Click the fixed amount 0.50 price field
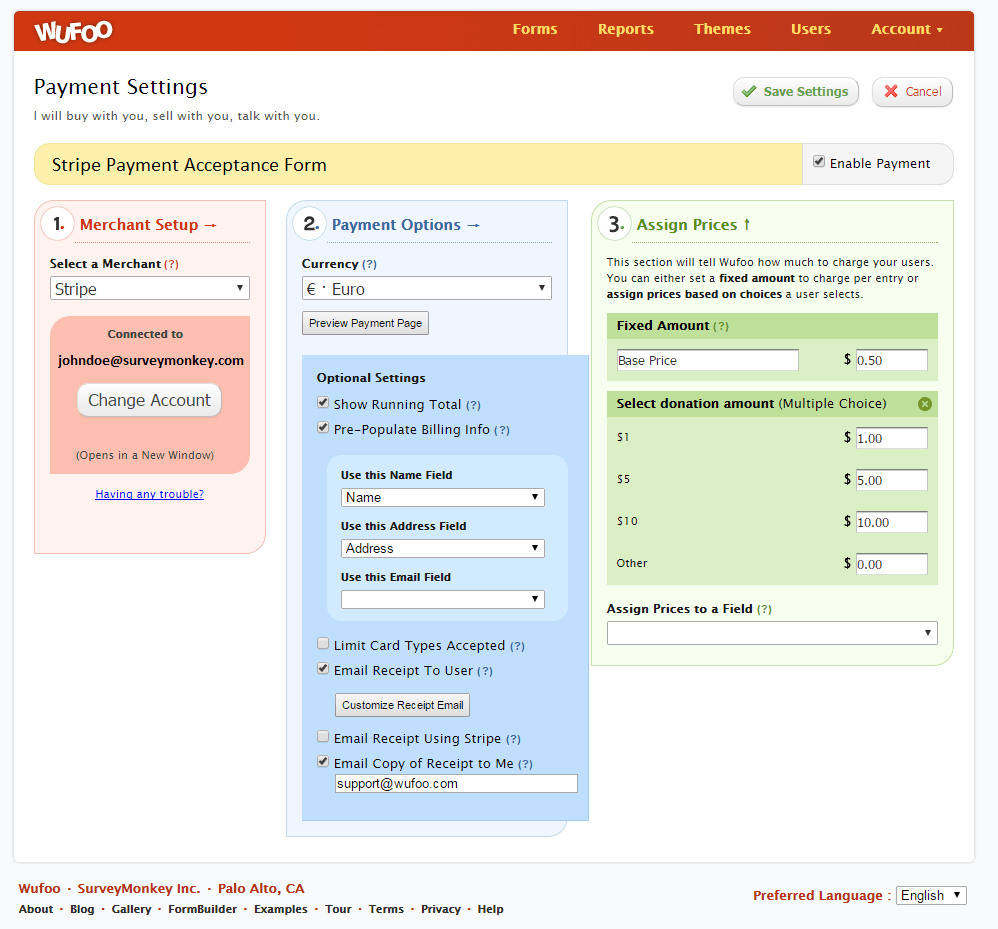Screen dimensions: 998x929 892,360
